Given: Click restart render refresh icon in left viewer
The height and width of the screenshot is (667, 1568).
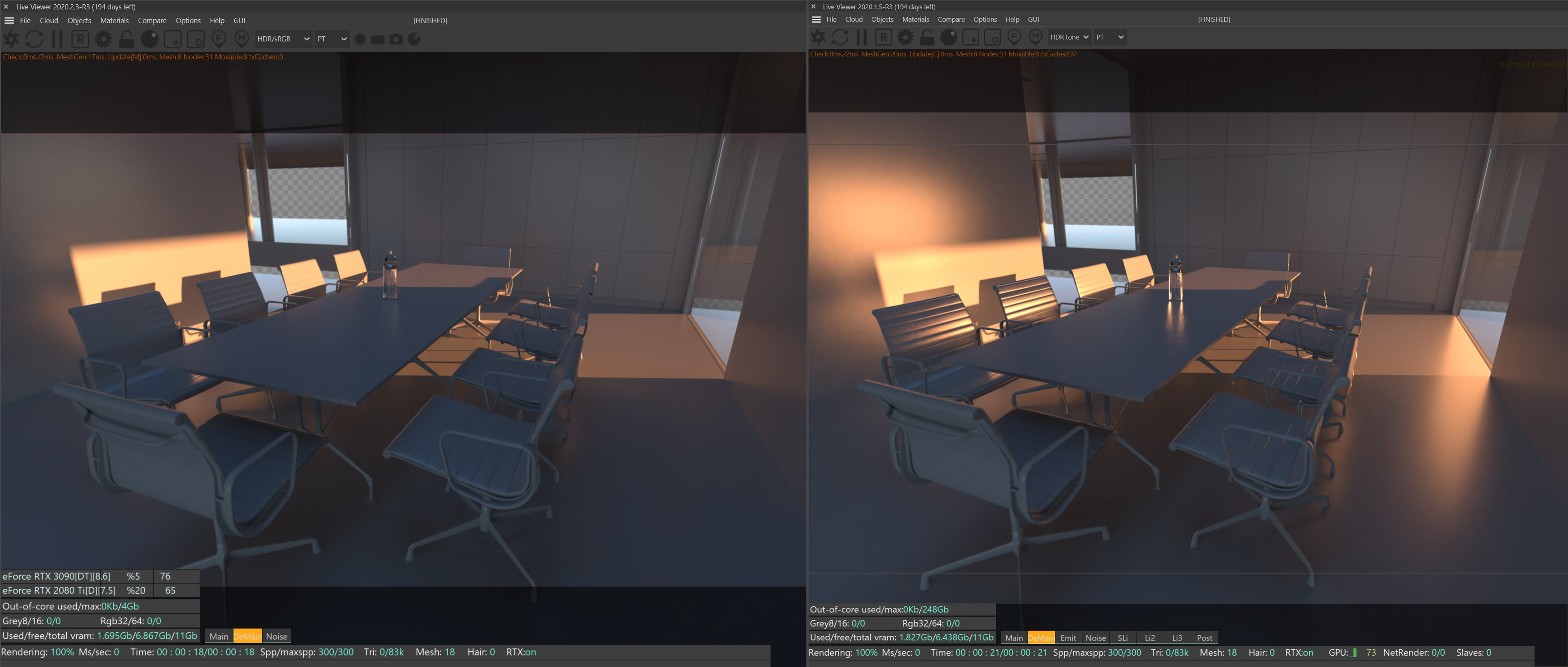Looking at the screenshot, I should pos(34,39).
